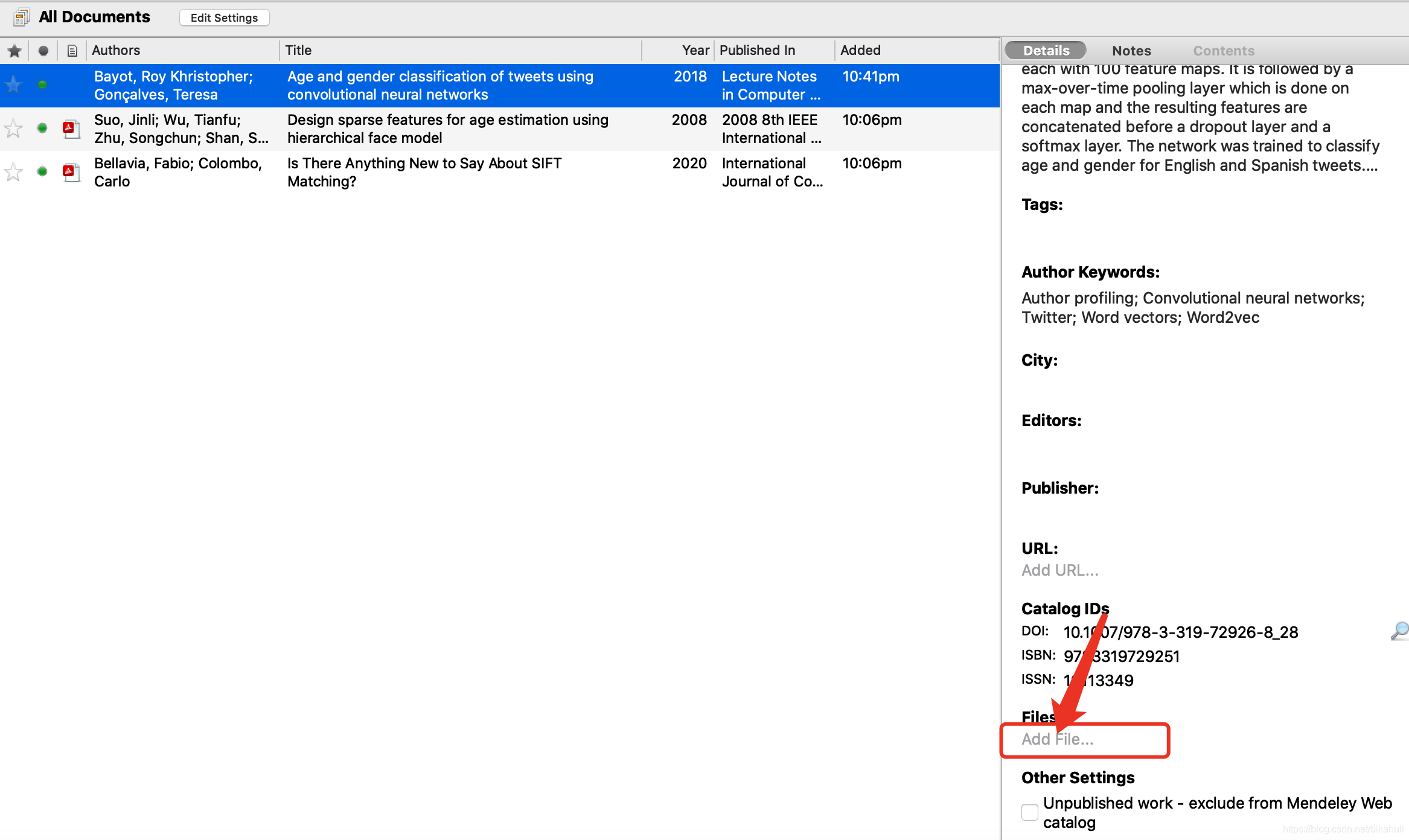Sort by the read/unread dot column header
Image resolution: width=1409 pixels, height=840 pixels.
pyautogui.click(x=43, y=51)
